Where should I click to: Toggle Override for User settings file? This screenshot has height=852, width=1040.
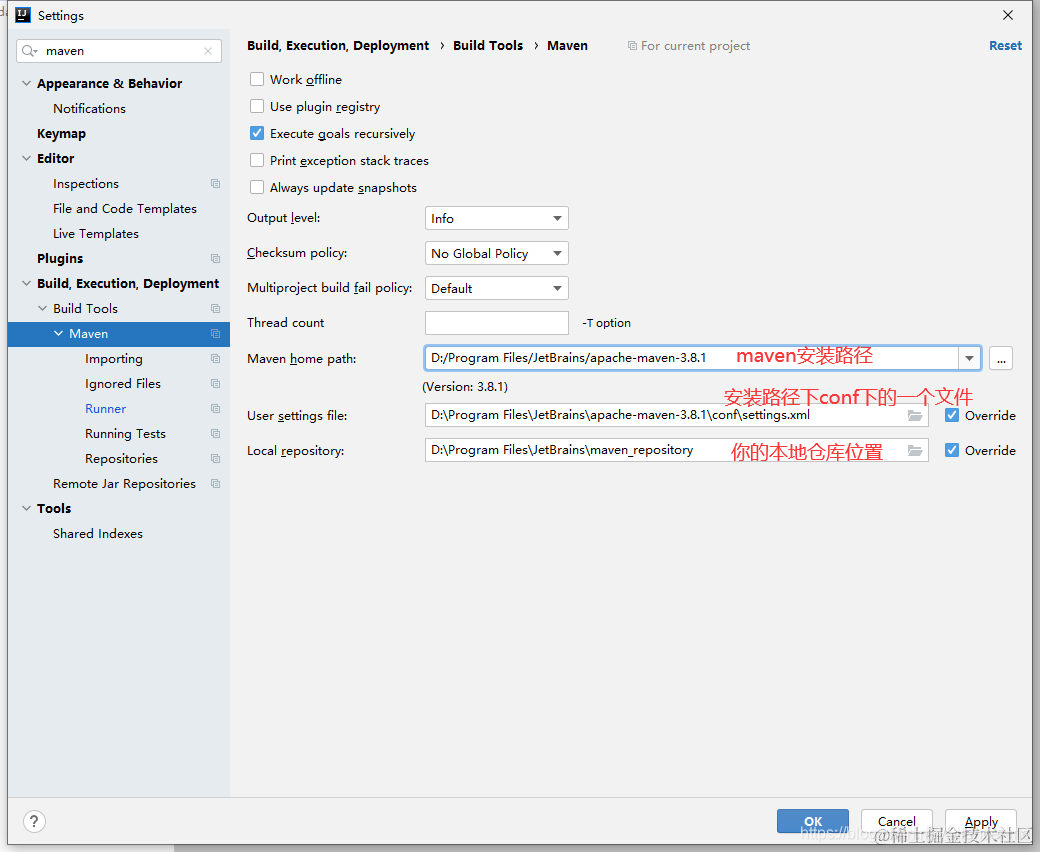coord(952,416)
